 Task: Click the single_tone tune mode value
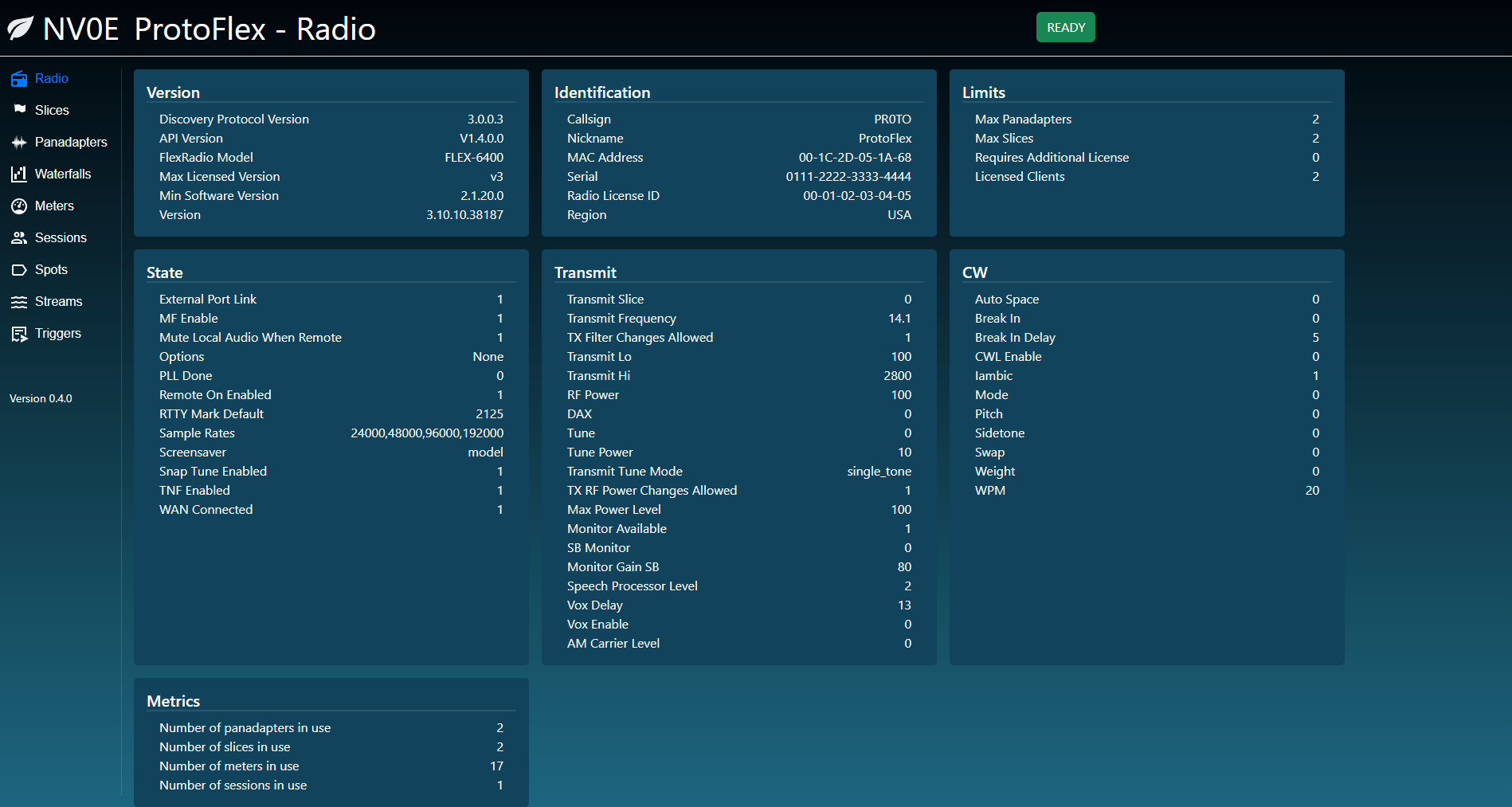(879, 472)
